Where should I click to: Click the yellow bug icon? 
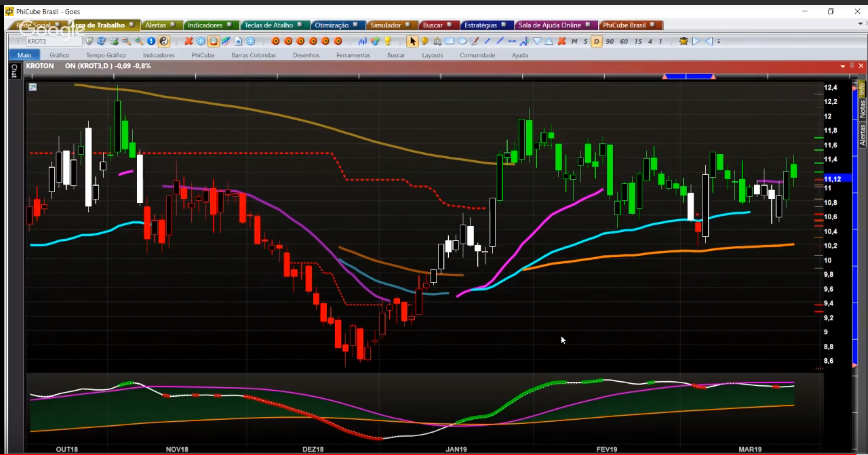click(x=684, y=41)
